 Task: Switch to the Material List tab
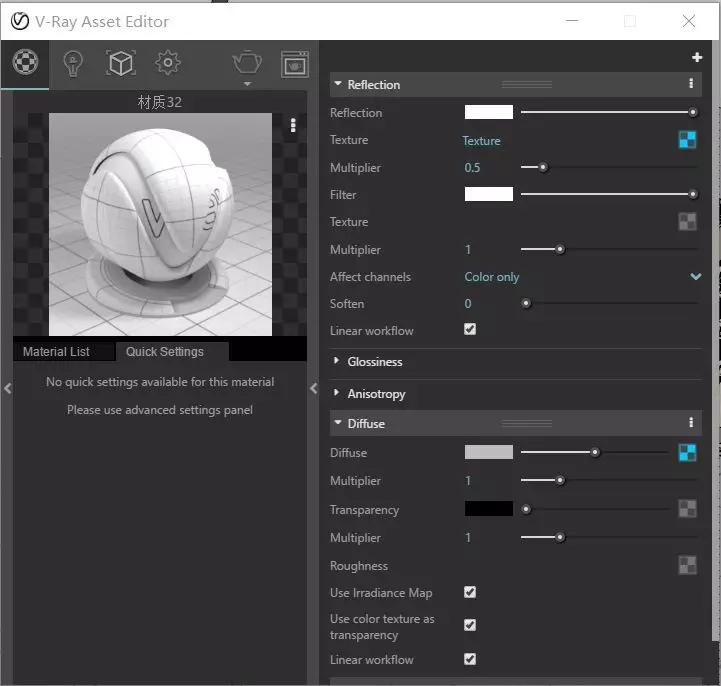point(57,352)
